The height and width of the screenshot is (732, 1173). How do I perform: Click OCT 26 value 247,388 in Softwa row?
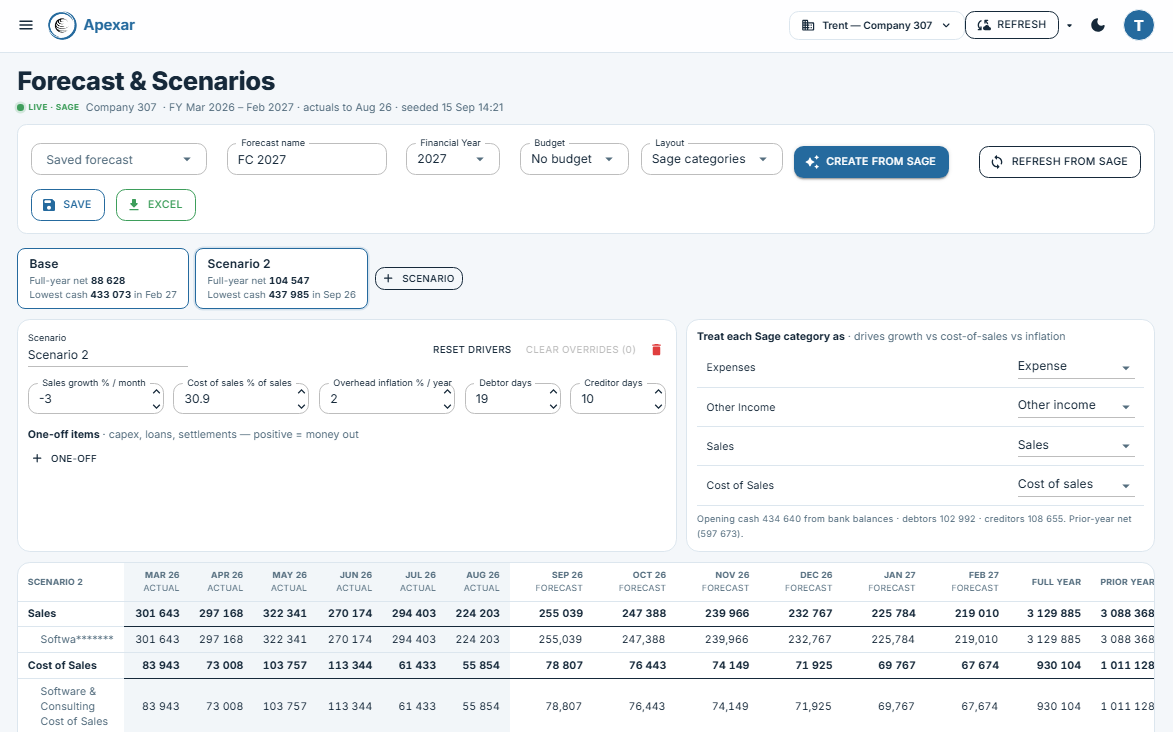(643, 640)
